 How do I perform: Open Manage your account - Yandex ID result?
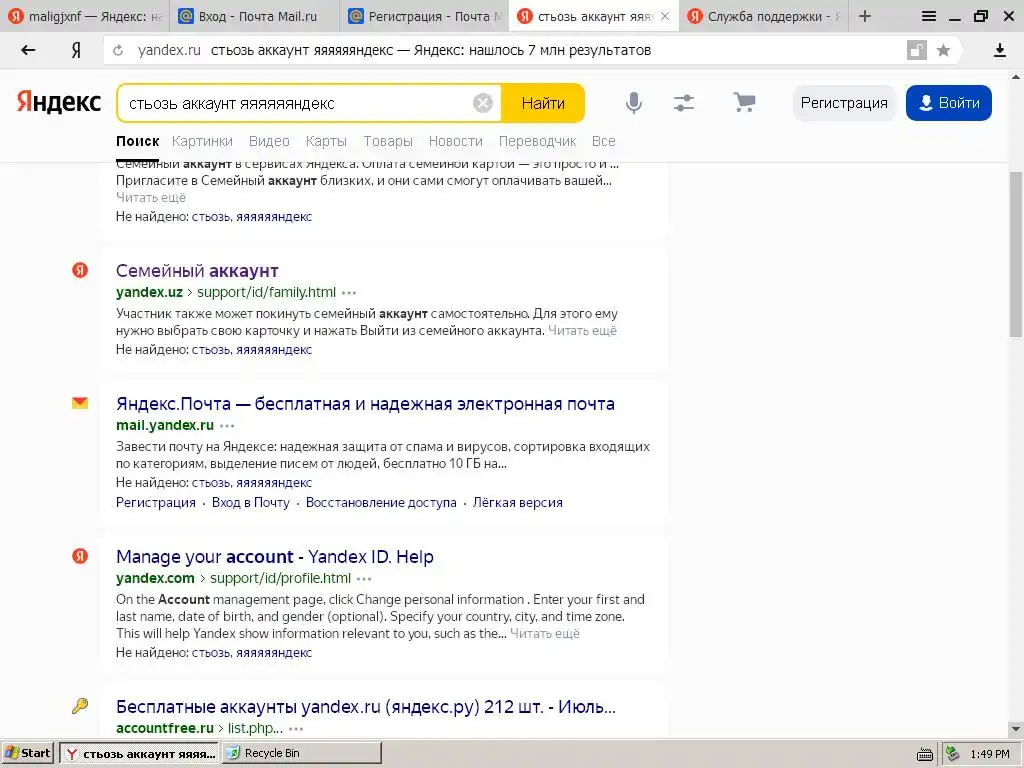275,556
